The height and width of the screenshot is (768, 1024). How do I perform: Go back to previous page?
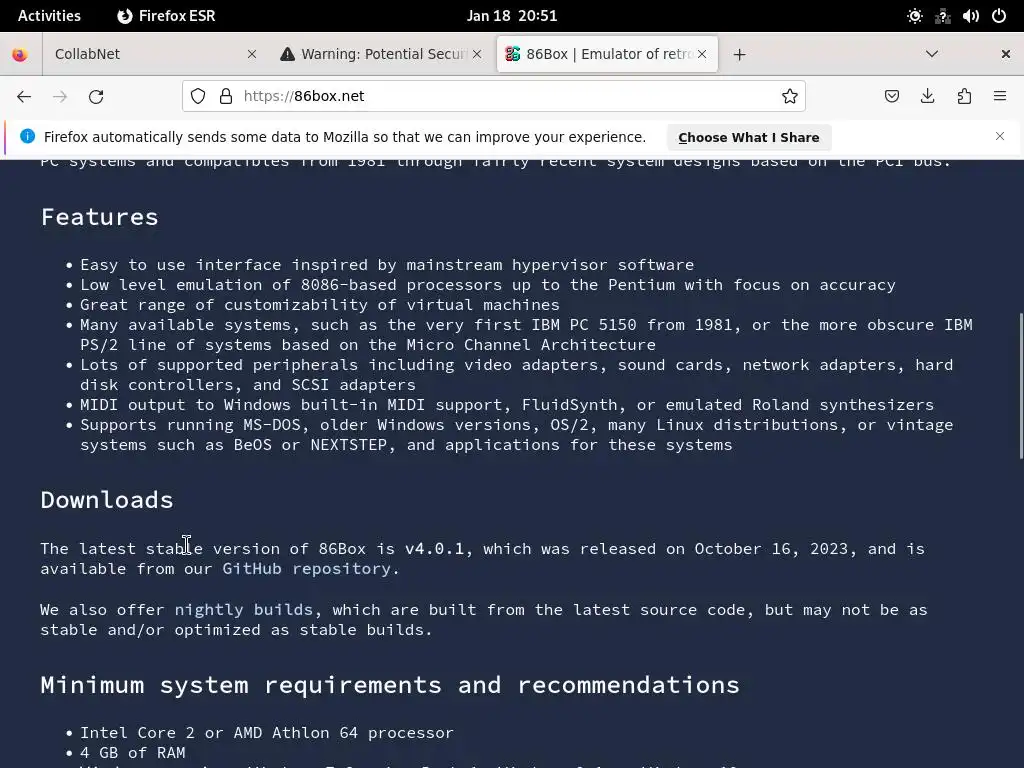pyautogui.click(x=24, y=97)
